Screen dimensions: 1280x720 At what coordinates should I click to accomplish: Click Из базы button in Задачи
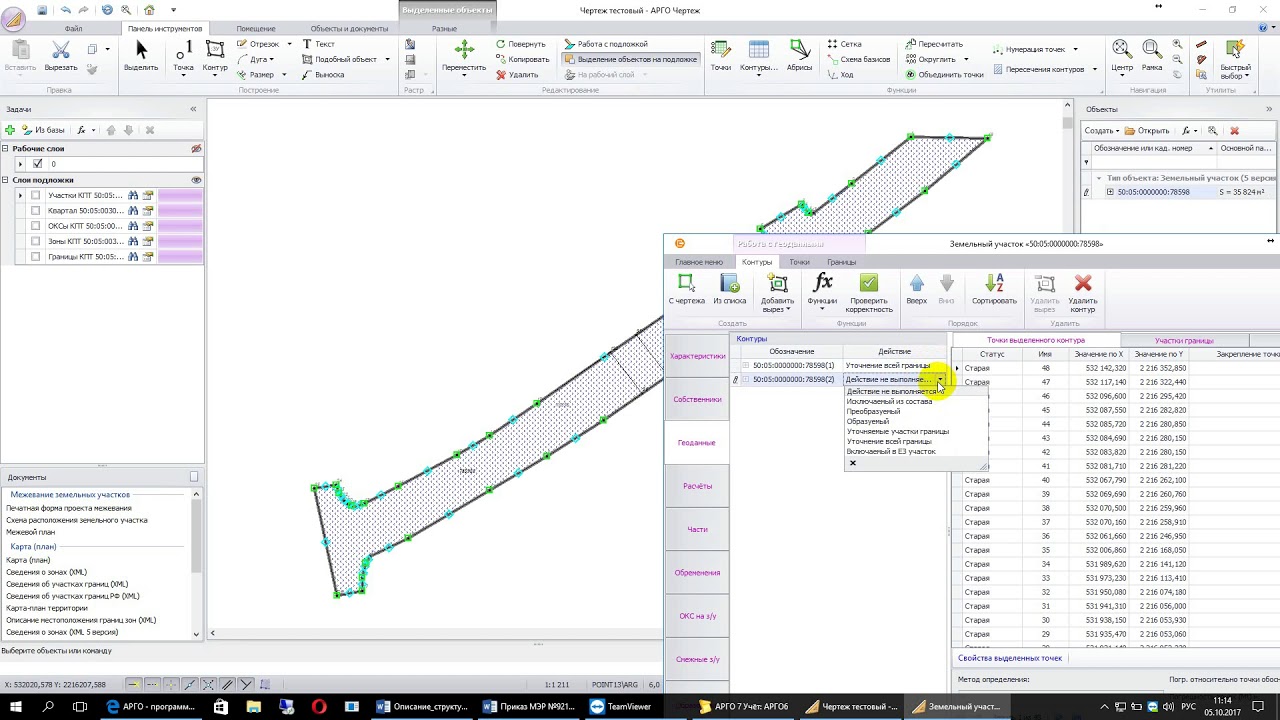click(42, 130)
